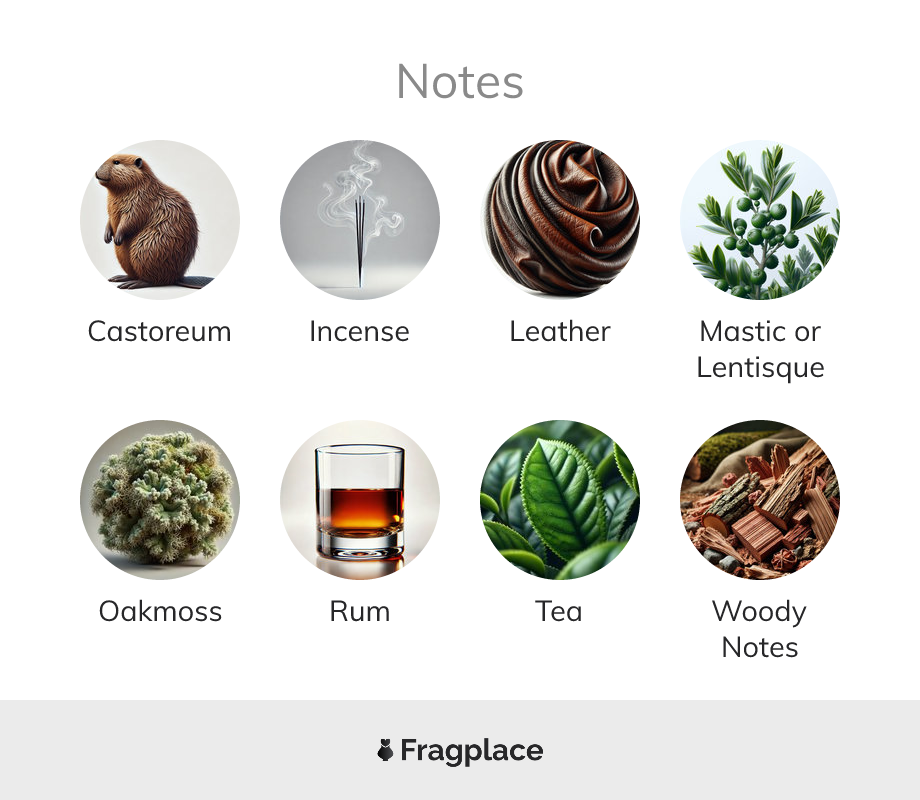Select the Incense smoke image
Image resolution: width=920 pixels, height=800 pixels.
pos(360,220)
